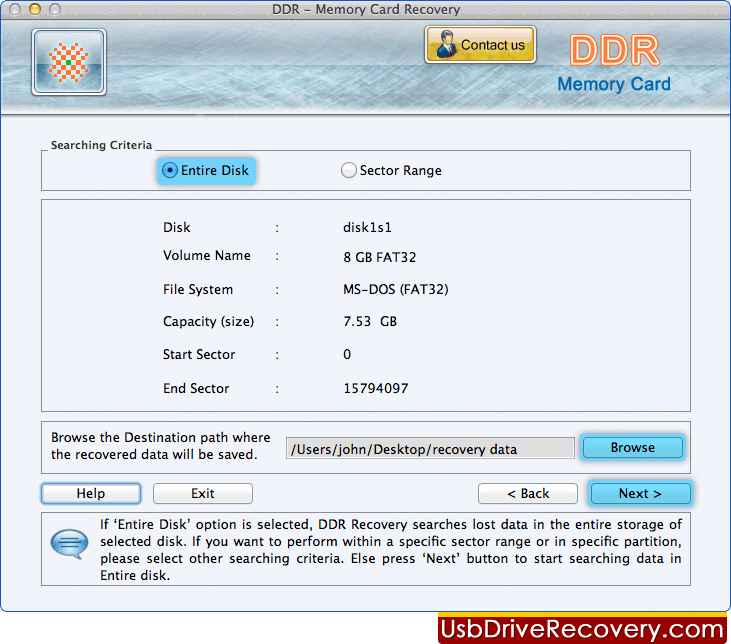
Task: Select the Sector Range radio option
Action: (x=391, y=171)
